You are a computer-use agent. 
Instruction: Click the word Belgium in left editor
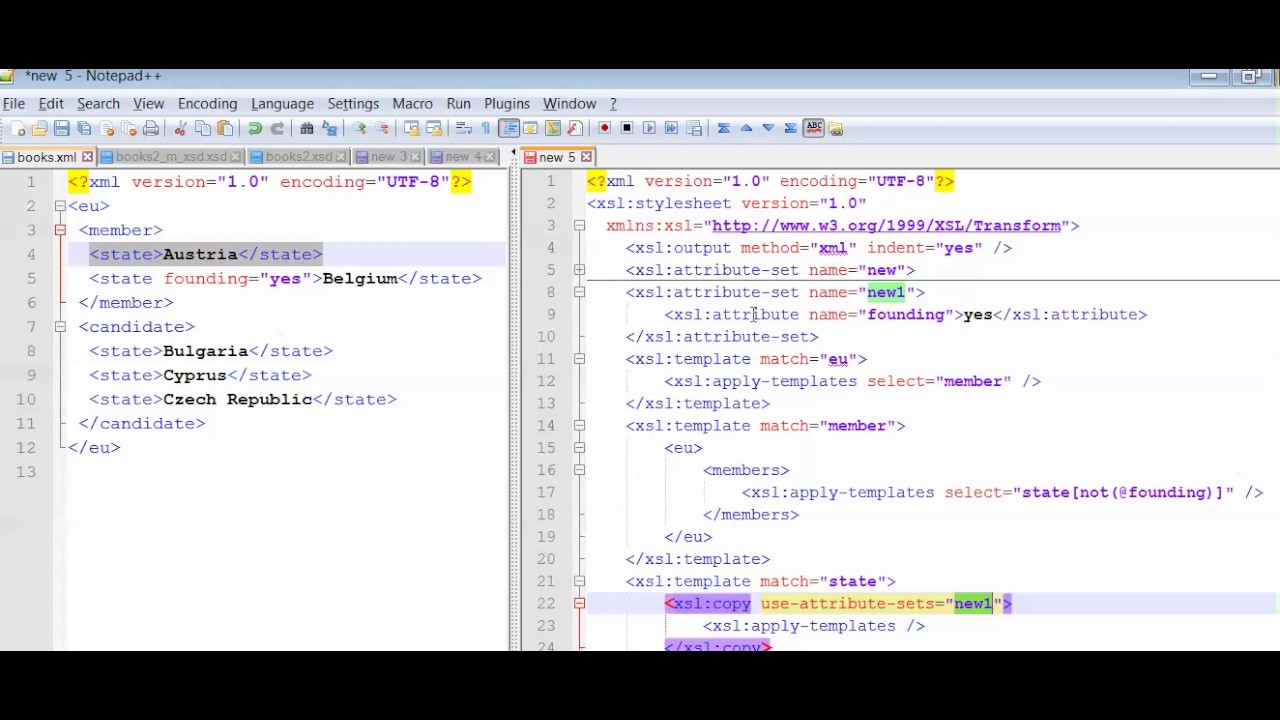pos(360,278)
